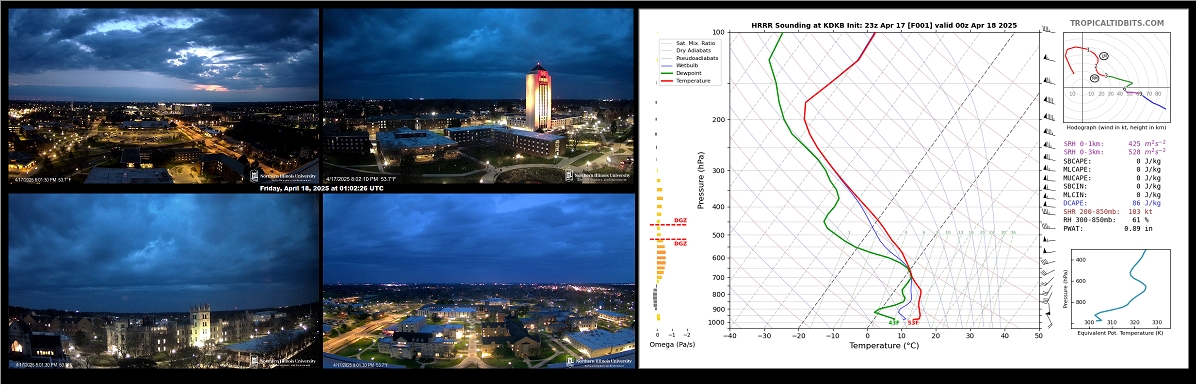Click the 'Pressure (hPa)' y-axis label of skew-T
1197x385 pixels.
pos(701,179)
